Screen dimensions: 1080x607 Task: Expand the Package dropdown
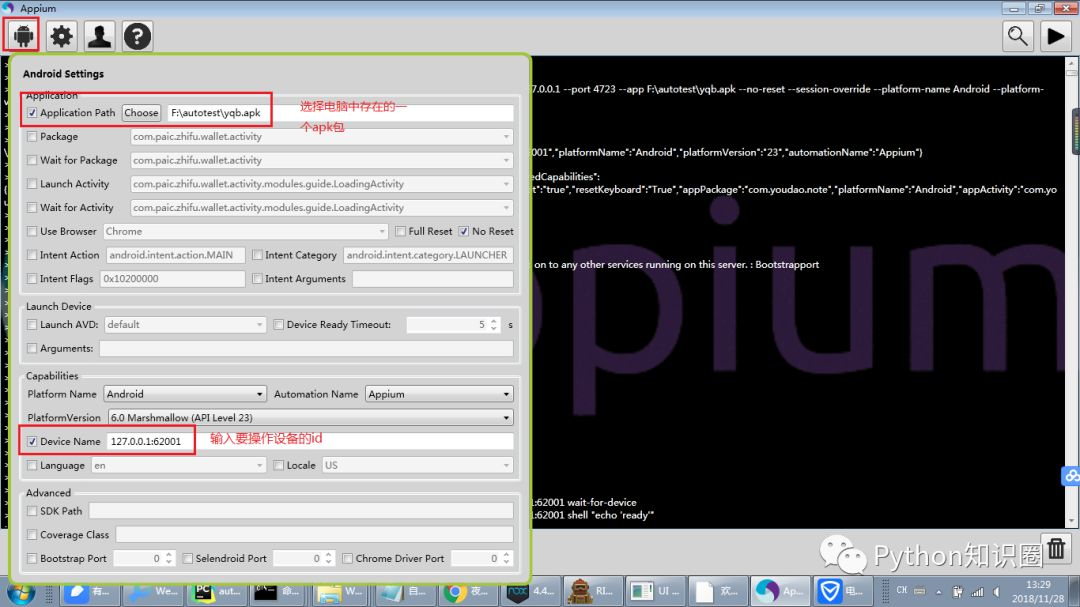(x=506, y=136)
